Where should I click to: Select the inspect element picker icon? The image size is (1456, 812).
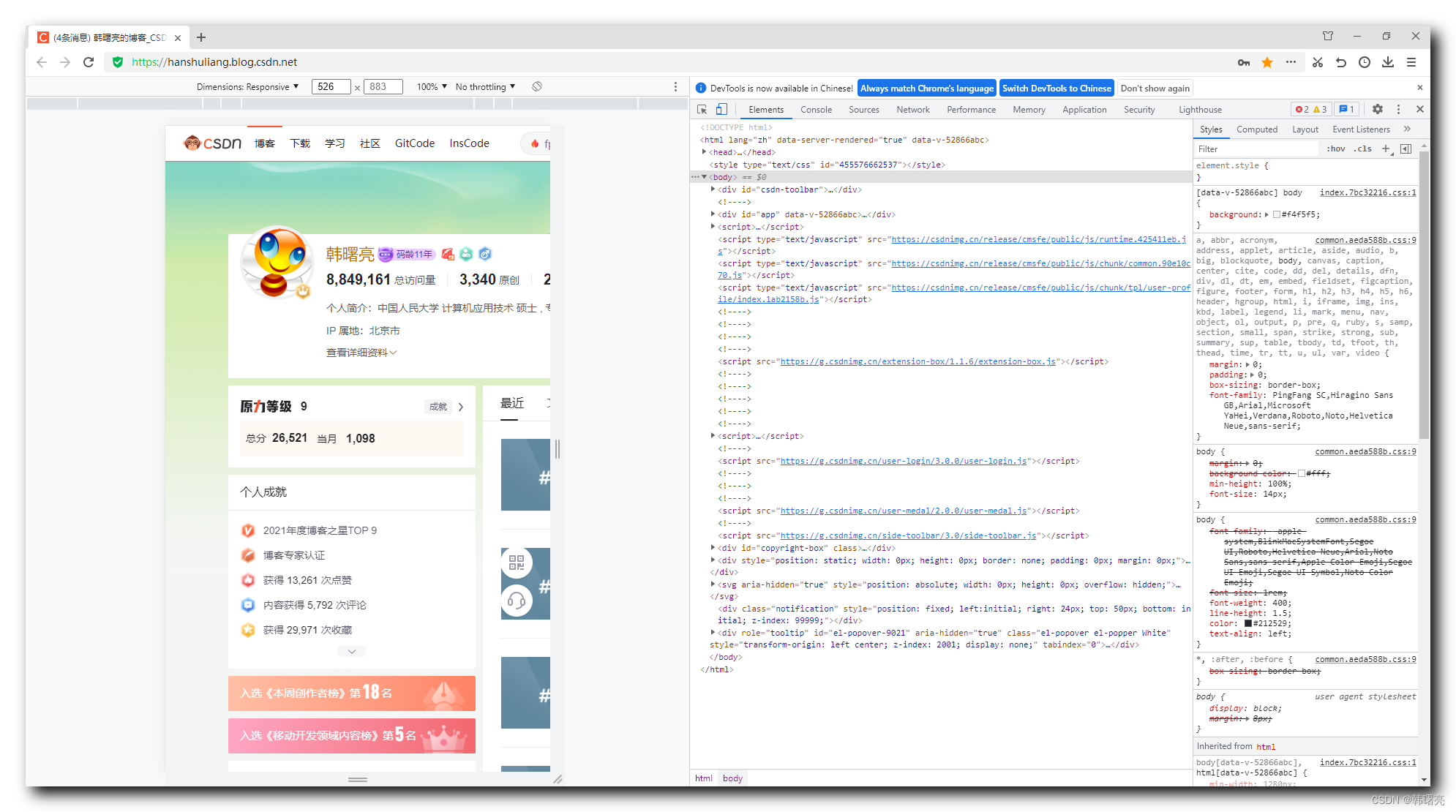coord(702,110)
